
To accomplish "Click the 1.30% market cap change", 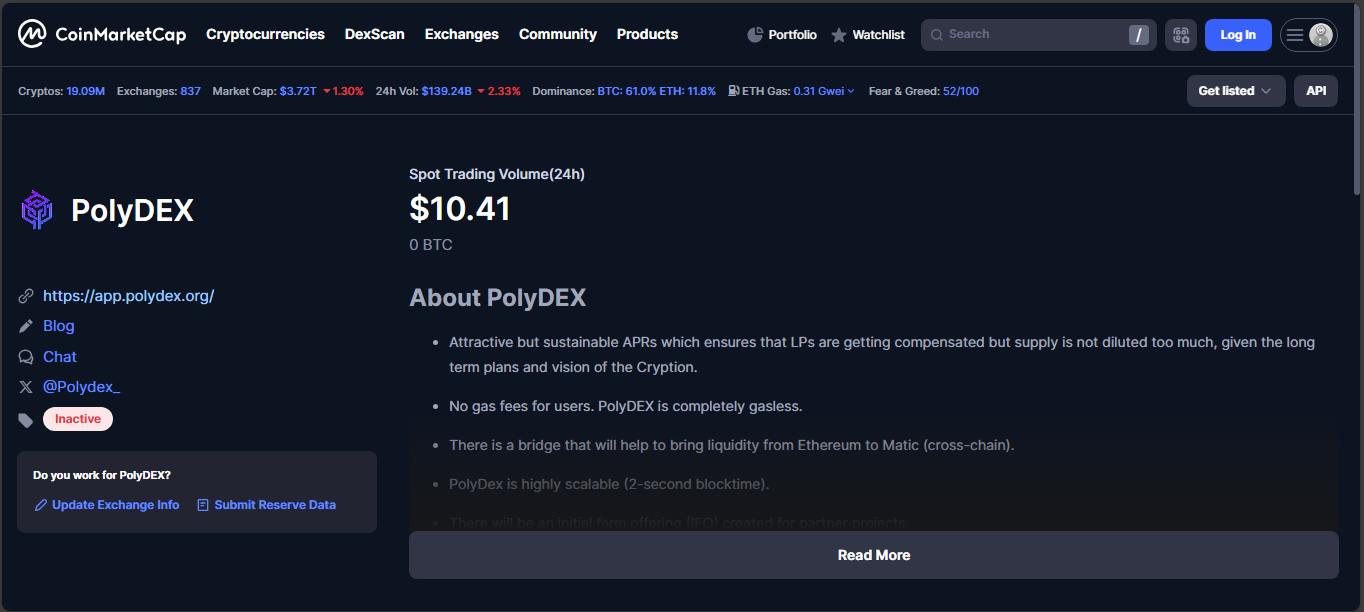I will click(x=343, y=91).
